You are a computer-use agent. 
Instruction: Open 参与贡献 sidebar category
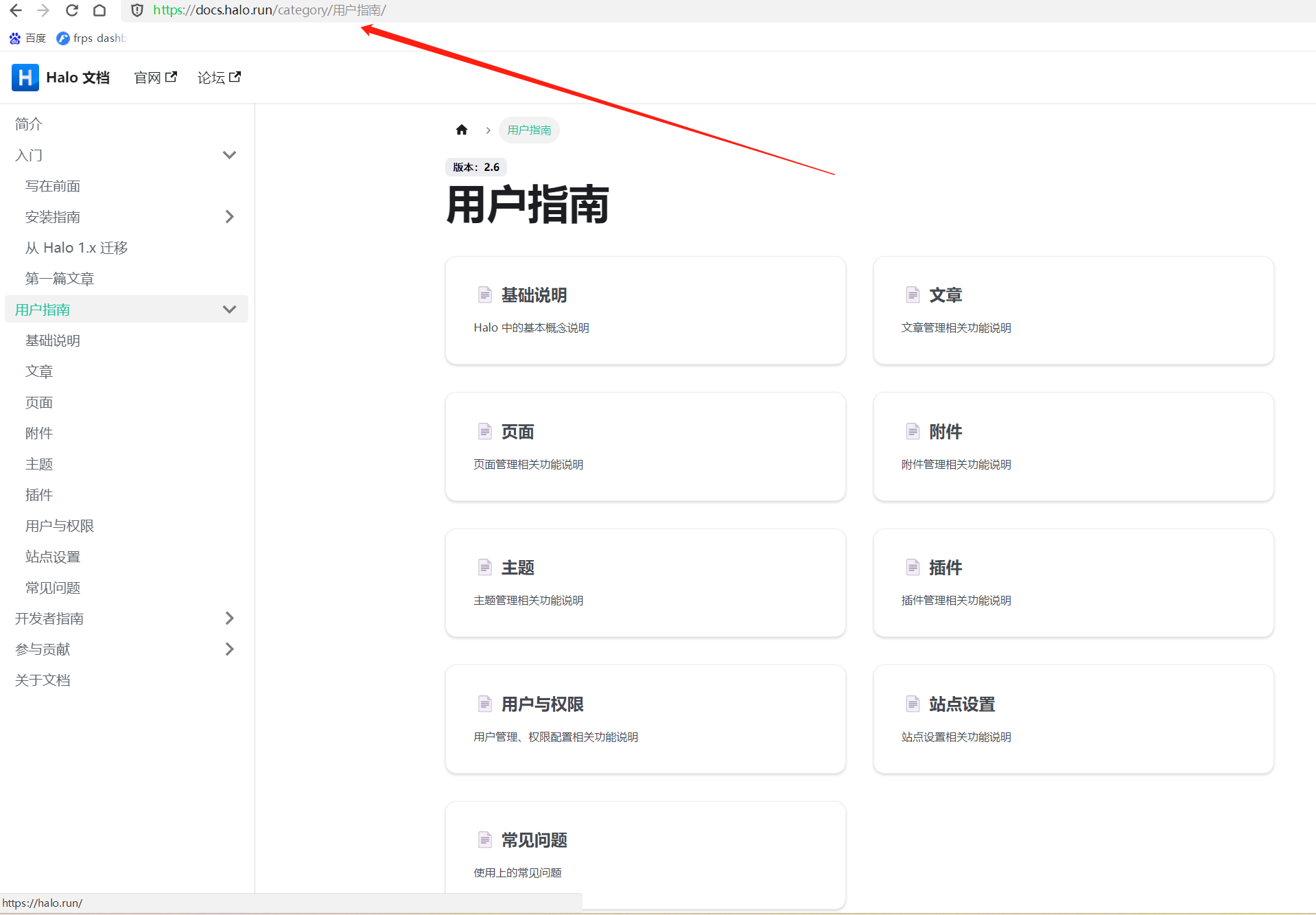[x=43, y=649]
